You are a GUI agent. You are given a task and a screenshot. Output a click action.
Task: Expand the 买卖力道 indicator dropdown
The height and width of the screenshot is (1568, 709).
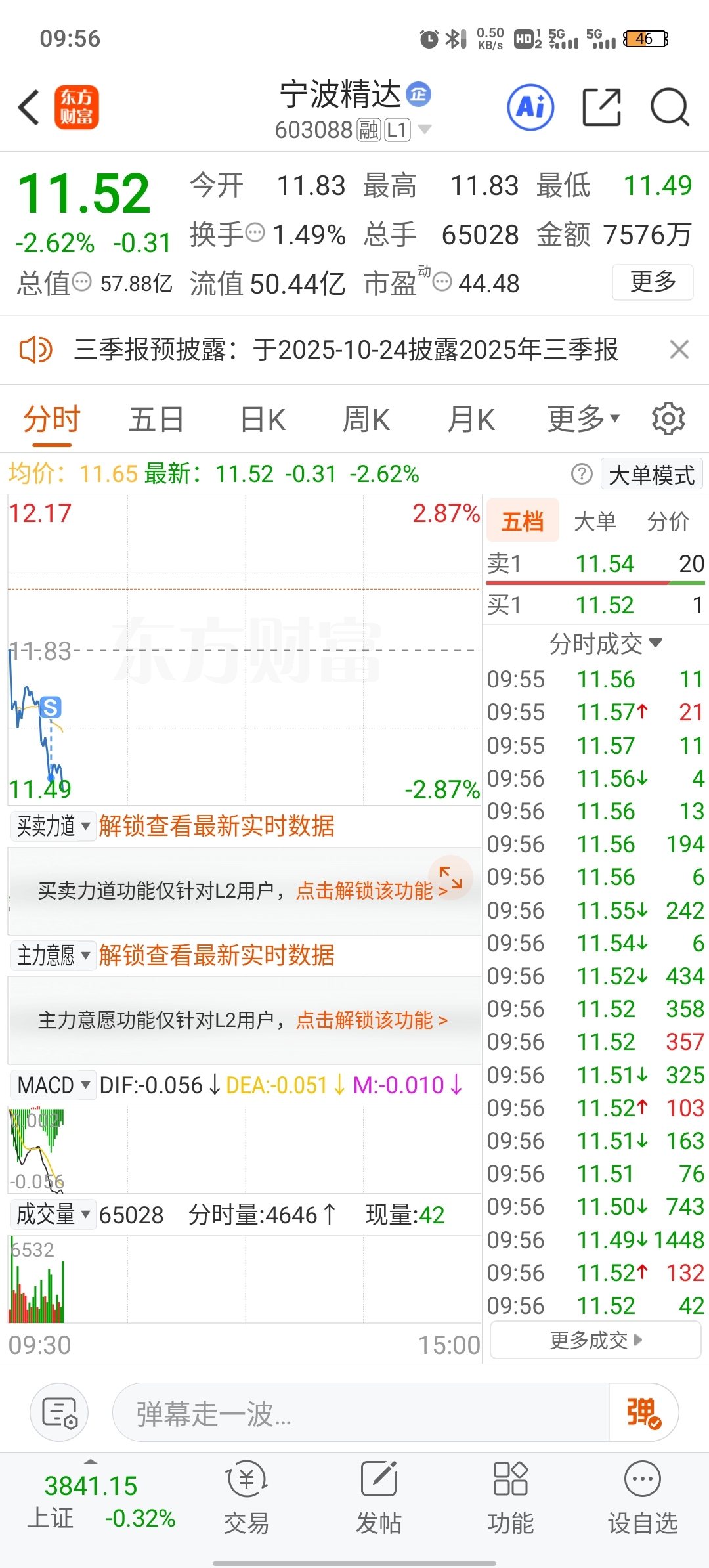coord(53,826)
